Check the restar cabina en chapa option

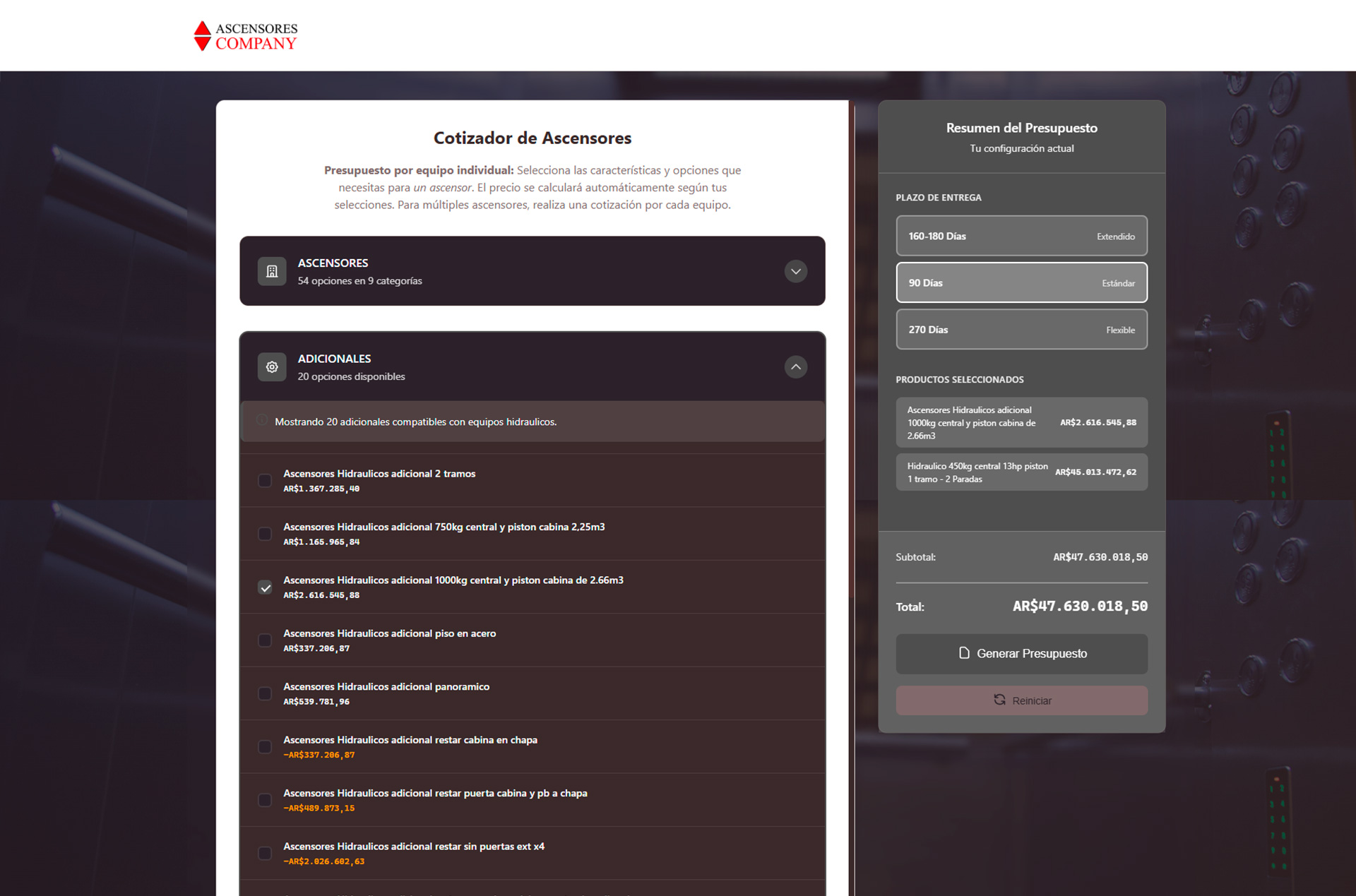265,747
